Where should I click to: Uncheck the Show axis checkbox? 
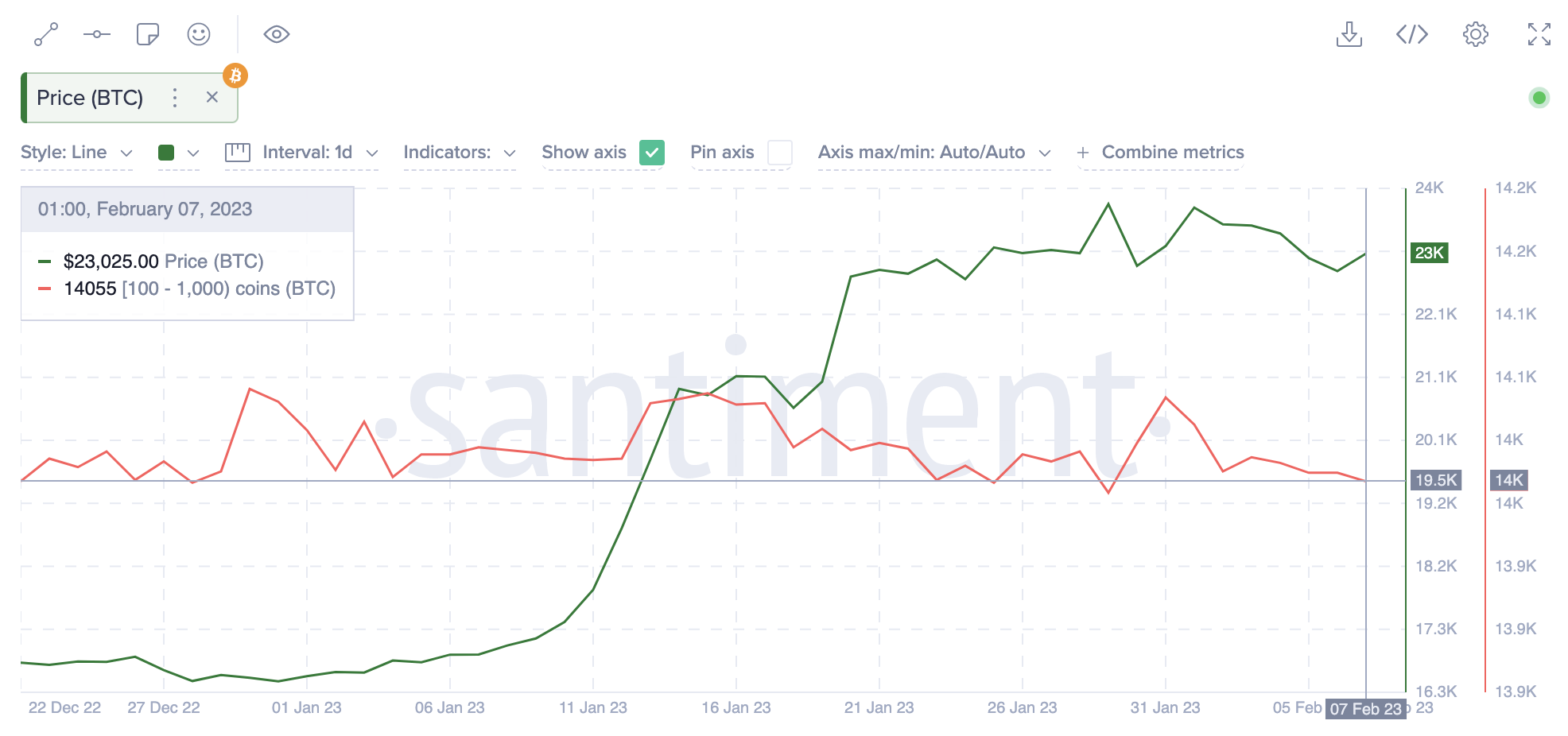pyautogui.click(x=650, y=152)
